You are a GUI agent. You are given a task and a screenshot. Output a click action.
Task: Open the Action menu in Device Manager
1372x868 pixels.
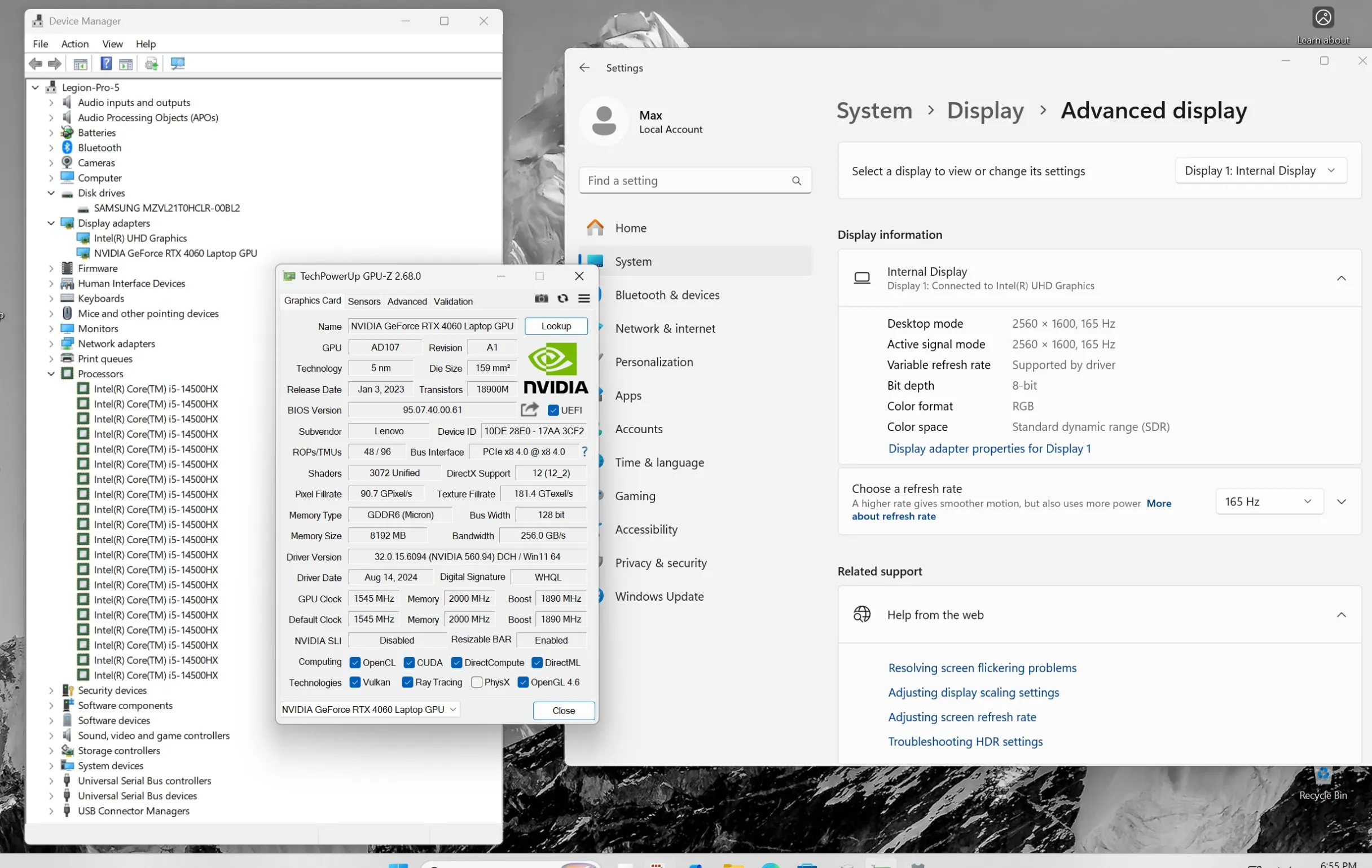pyautogui.click(x=74, y=44)
